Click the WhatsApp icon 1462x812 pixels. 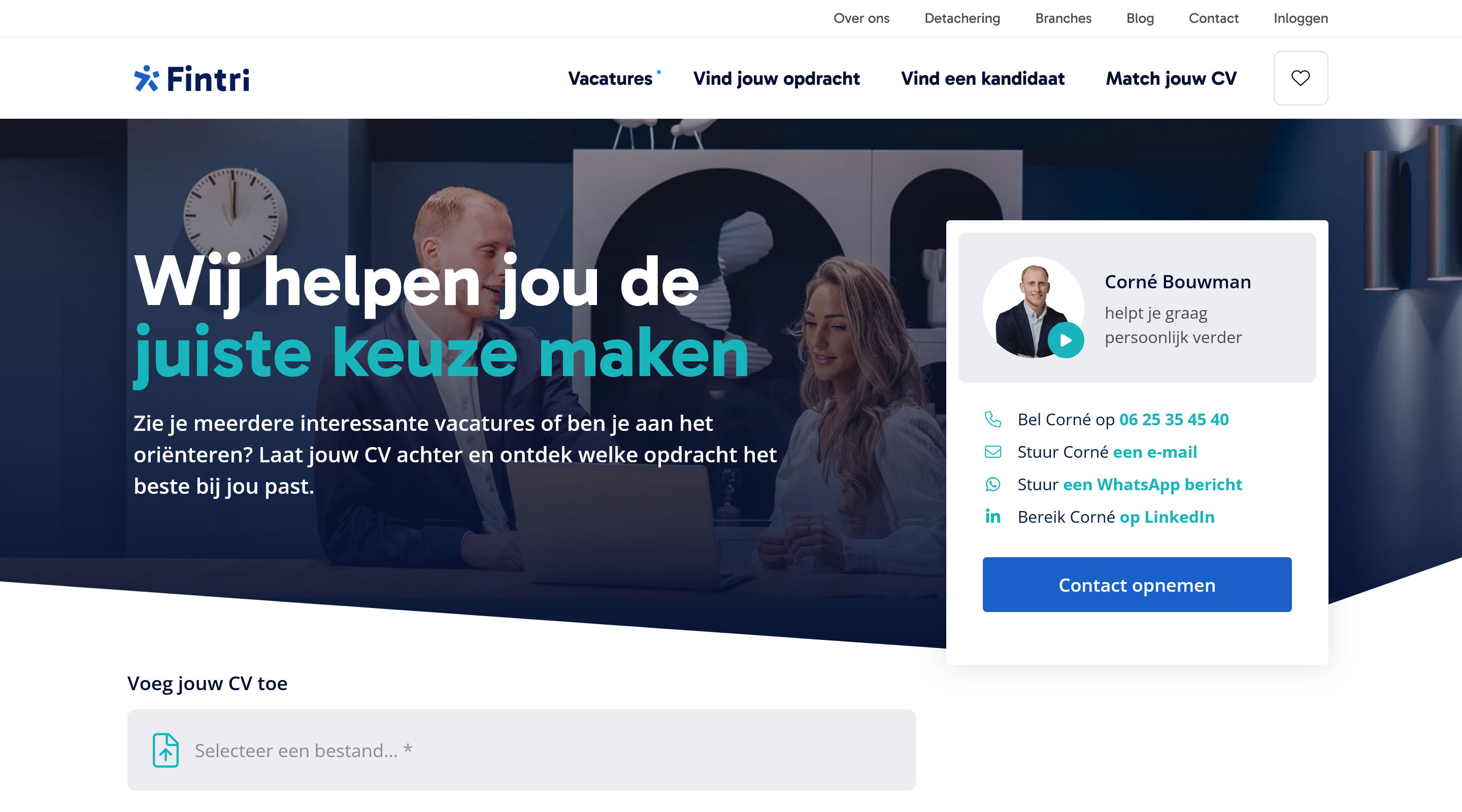tap(992, 484)
